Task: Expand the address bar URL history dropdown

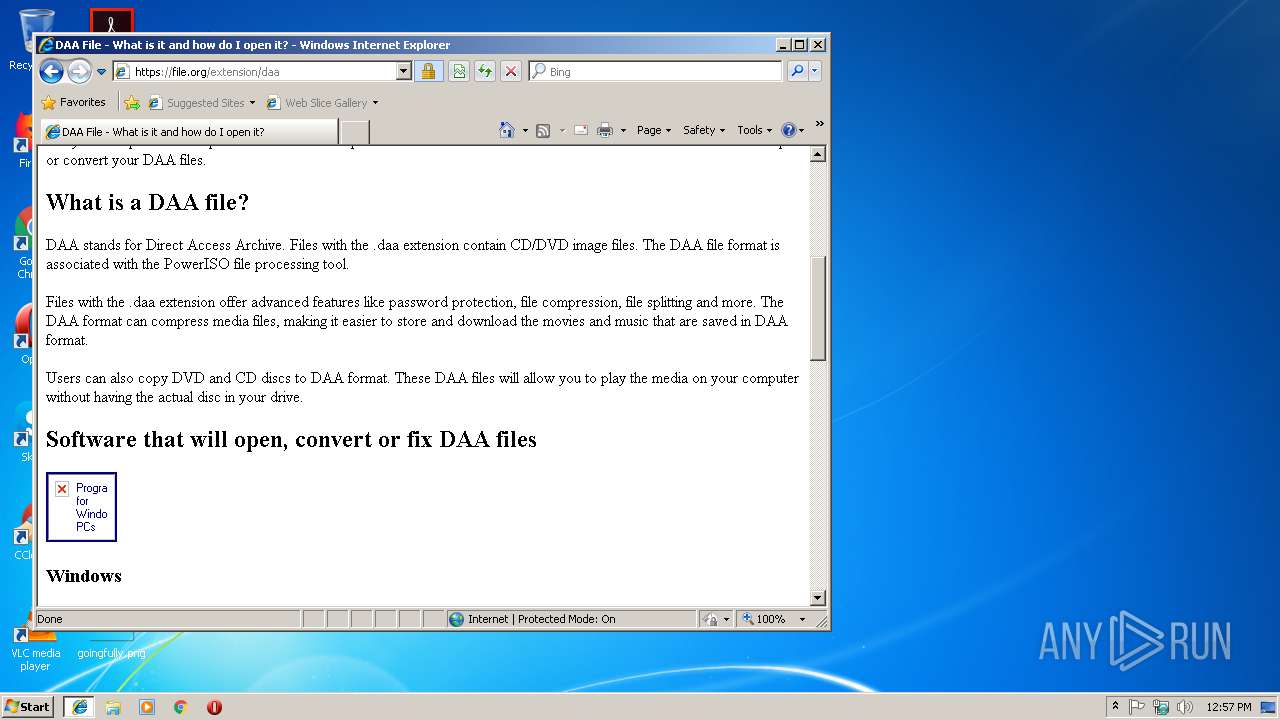Action: 404,72
